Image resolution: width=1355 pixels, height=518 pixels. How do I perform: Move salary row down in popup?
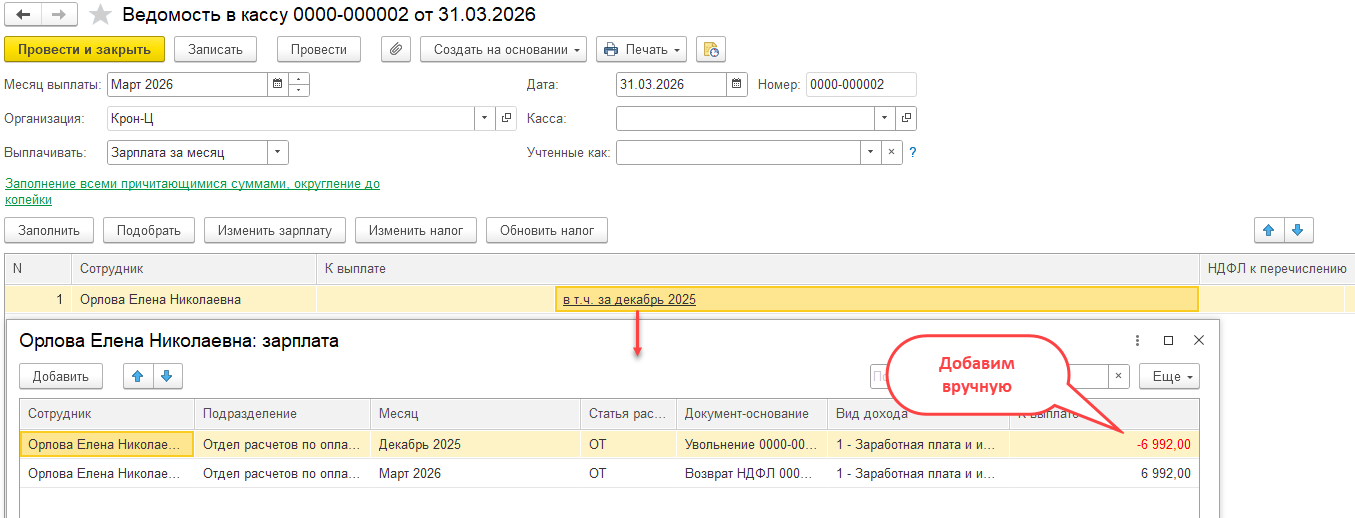(x=167, y=376)
